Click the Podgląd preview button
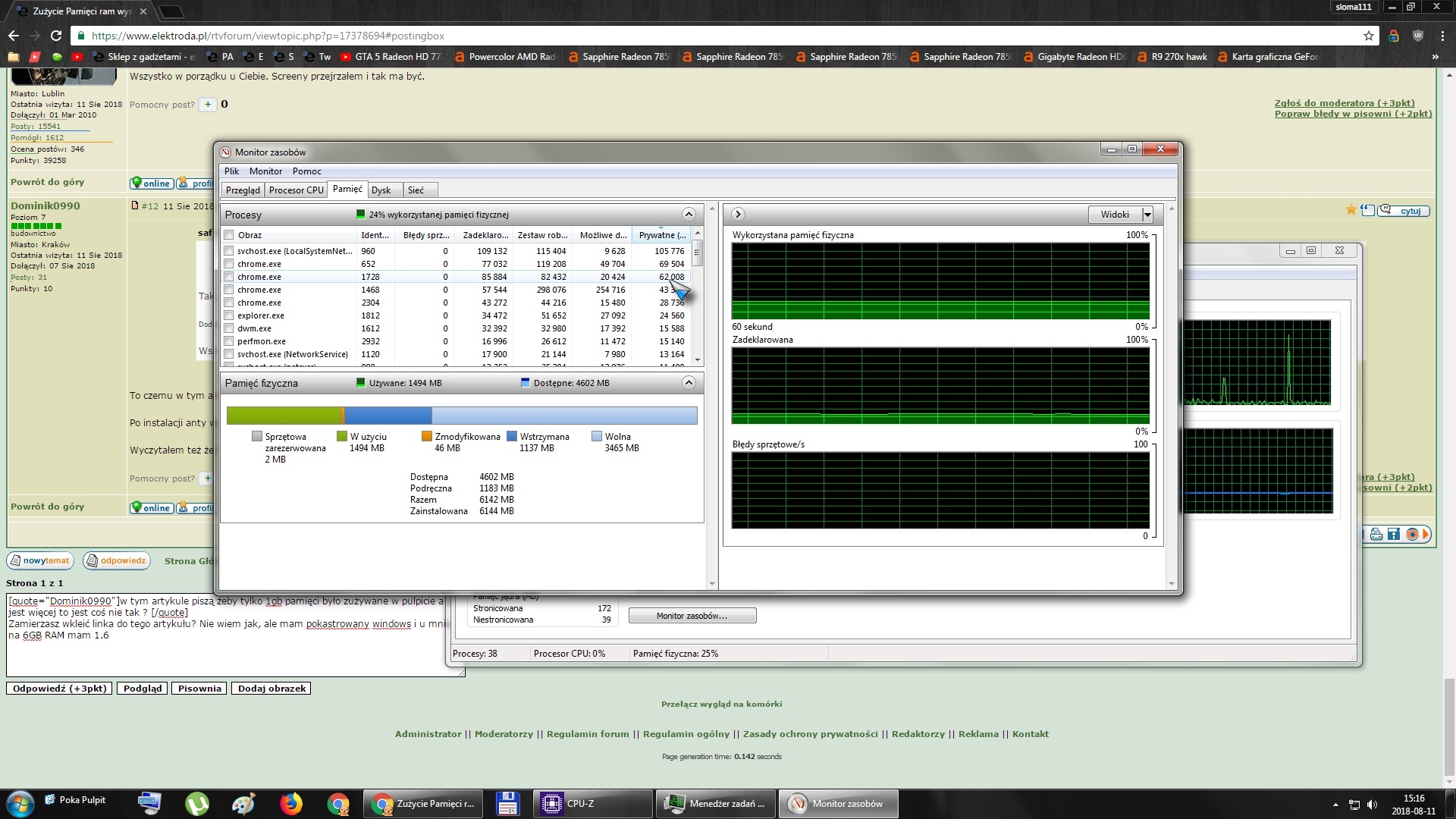Screen dimensions: 1456x819 tap(143, 689)
